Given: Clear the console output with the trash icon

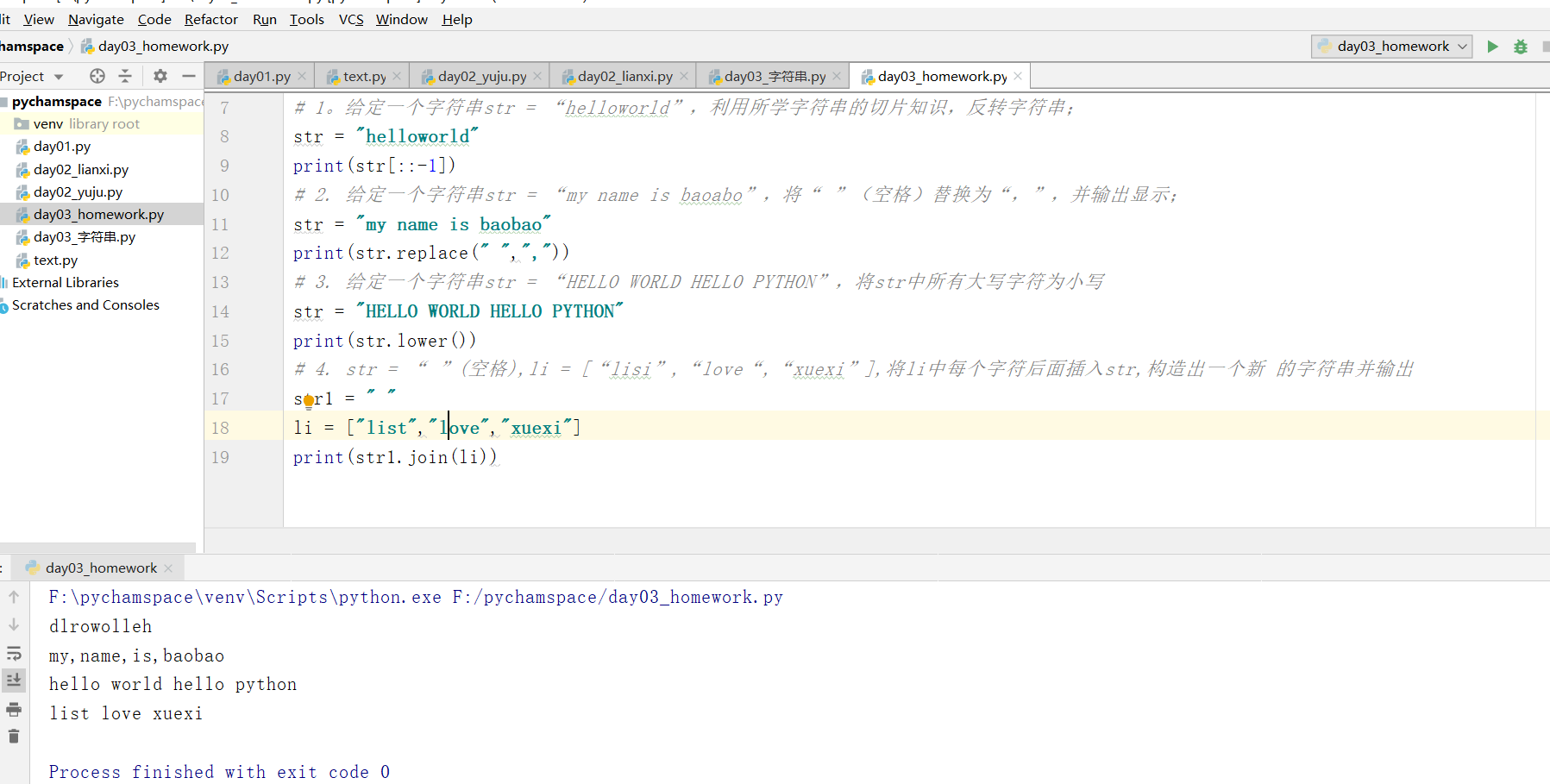Looking at the screenshot, I should pyautogui.click(x=14, y=737).
